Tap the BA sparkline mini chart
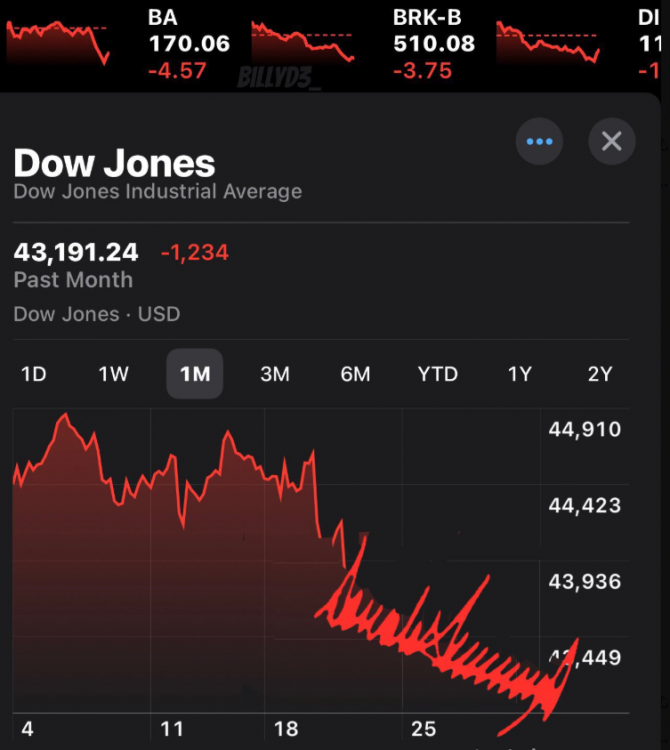Image resolution: width=670 pixels, height=750 pixels. coord(58,40)
